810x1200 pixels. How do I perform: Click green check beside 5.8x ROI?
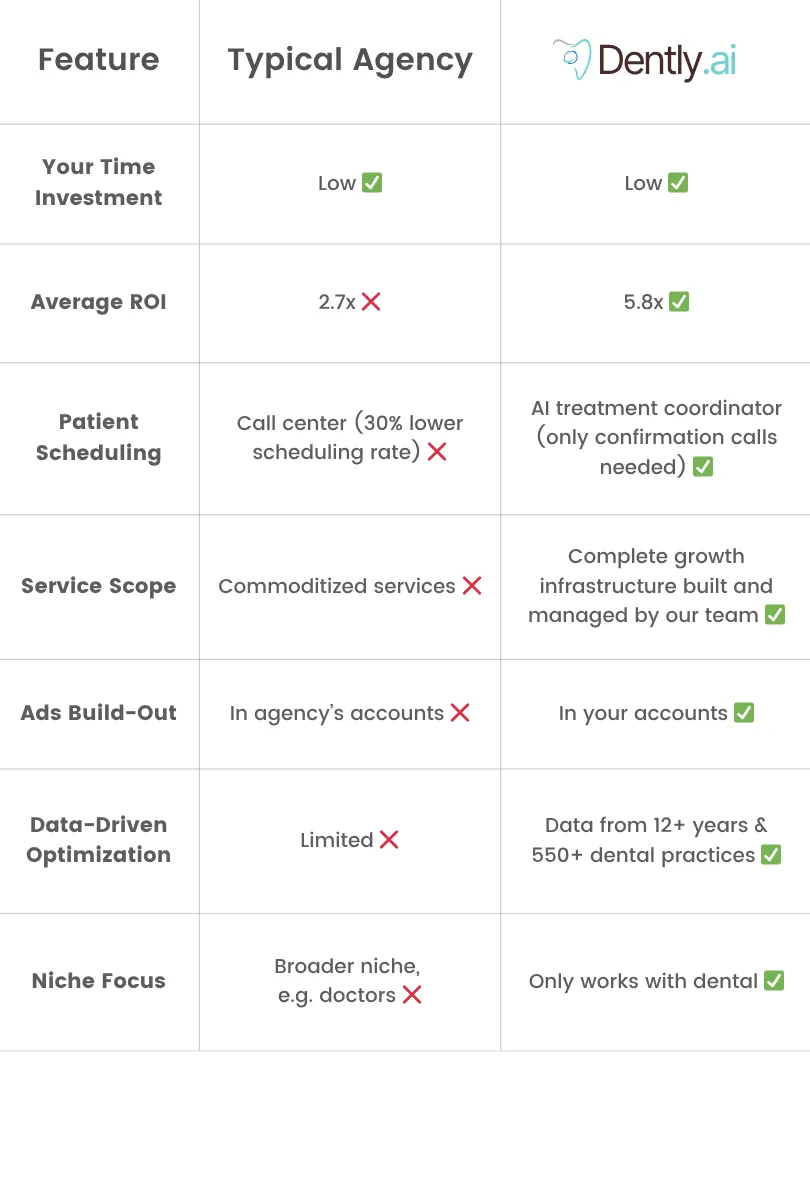pos(679,301)
